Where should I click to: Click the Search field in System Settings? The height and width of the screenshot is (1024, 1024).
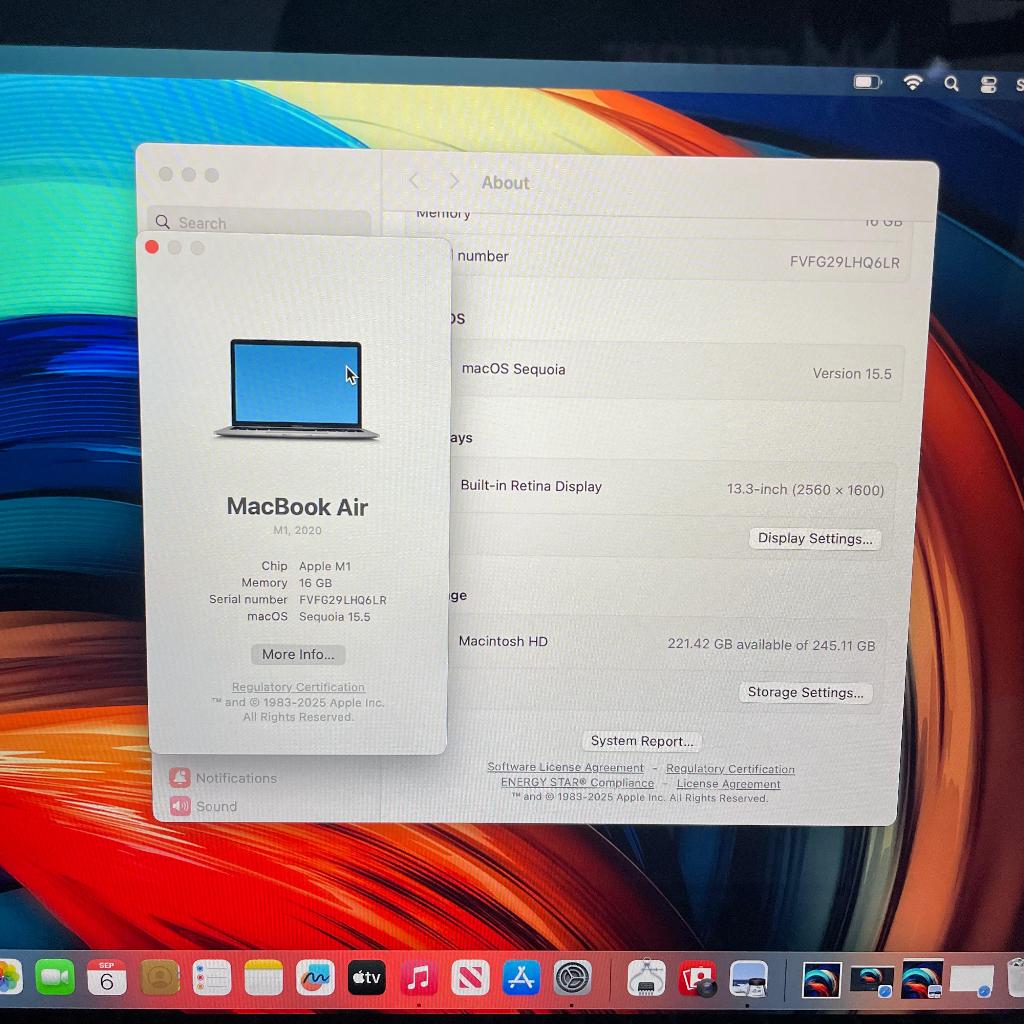(x=260, y=223)
